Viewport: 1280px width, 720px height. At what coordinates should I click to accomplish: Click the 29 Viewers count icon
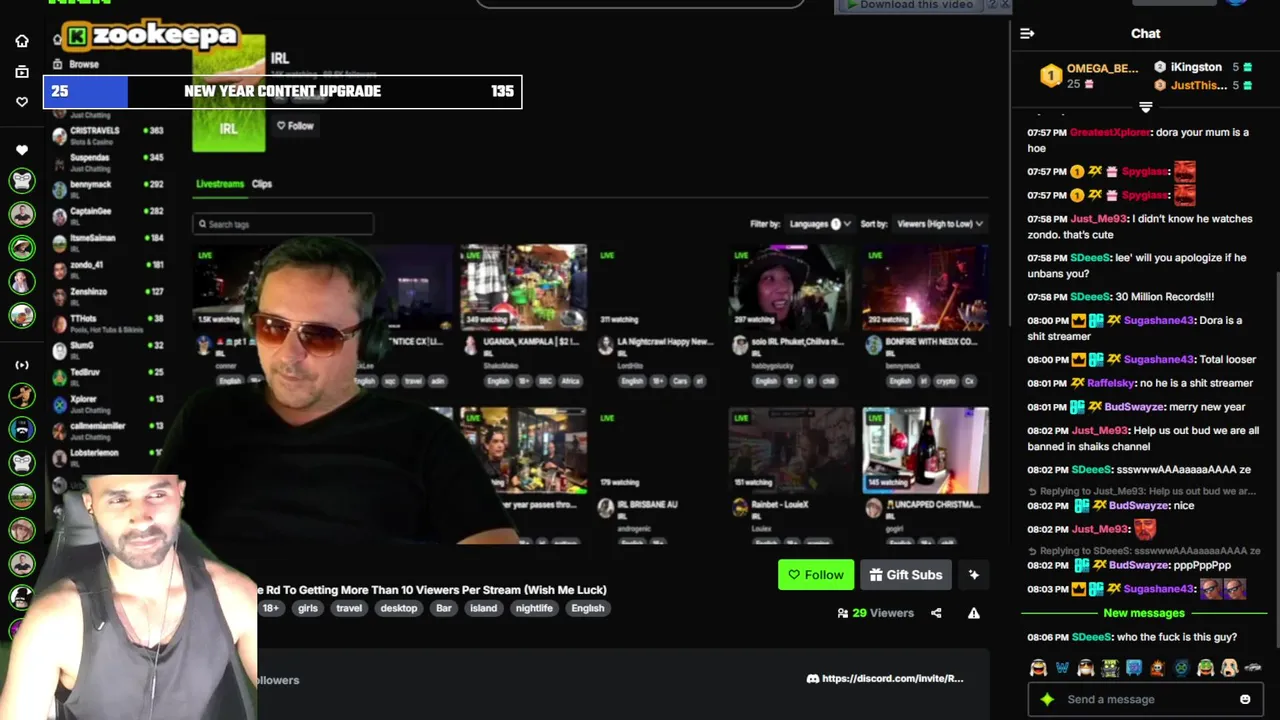point(843,613)
